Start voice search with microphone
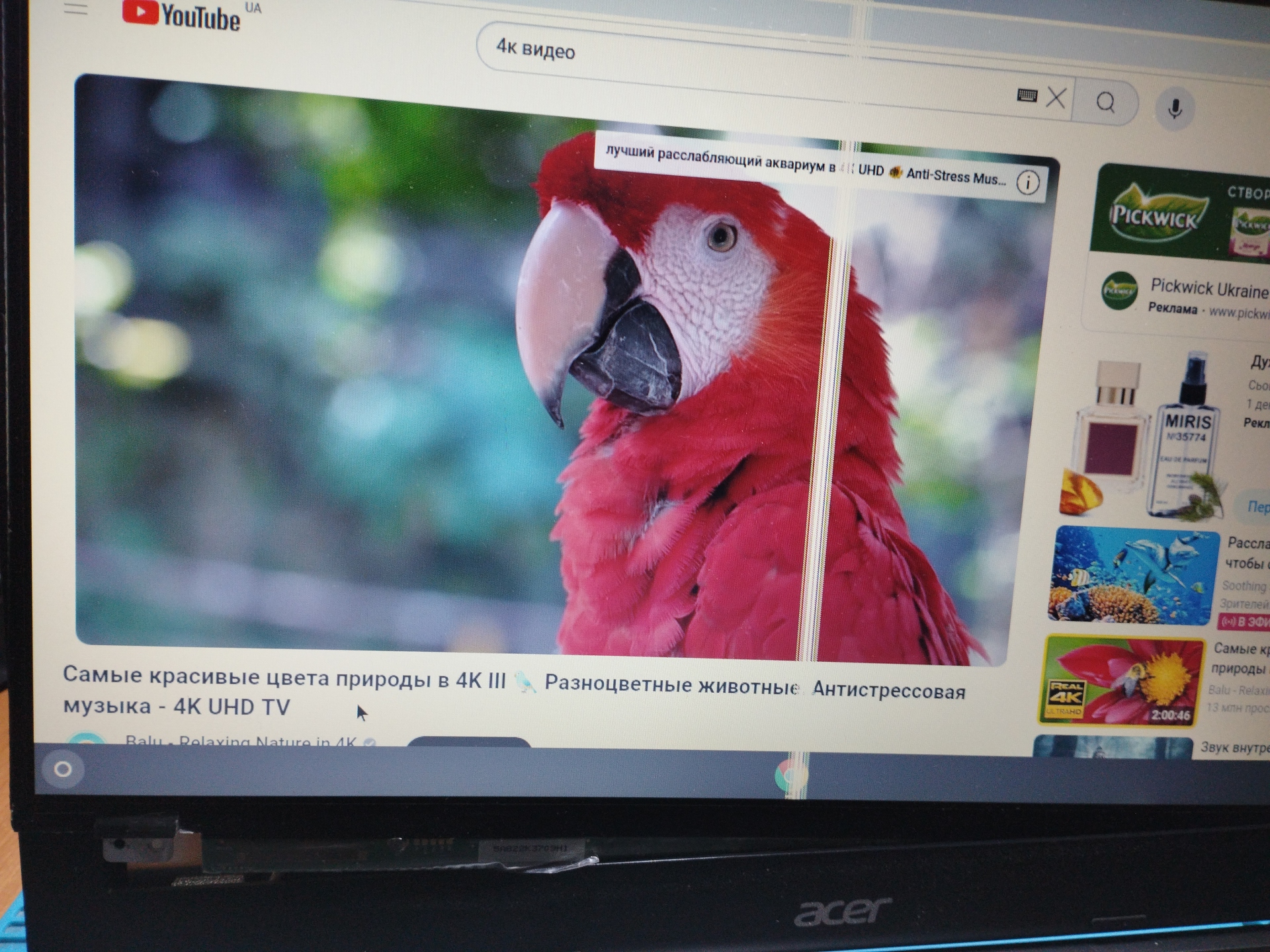 [1175, 108]
